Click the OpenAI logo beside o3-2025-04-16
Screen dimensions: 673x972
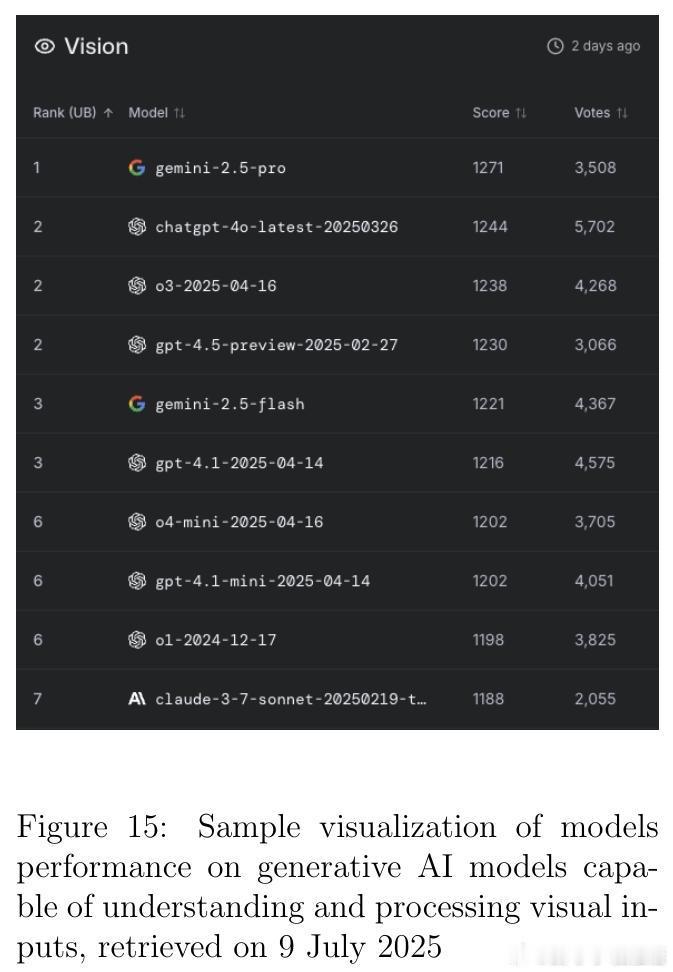coord(137,286)
